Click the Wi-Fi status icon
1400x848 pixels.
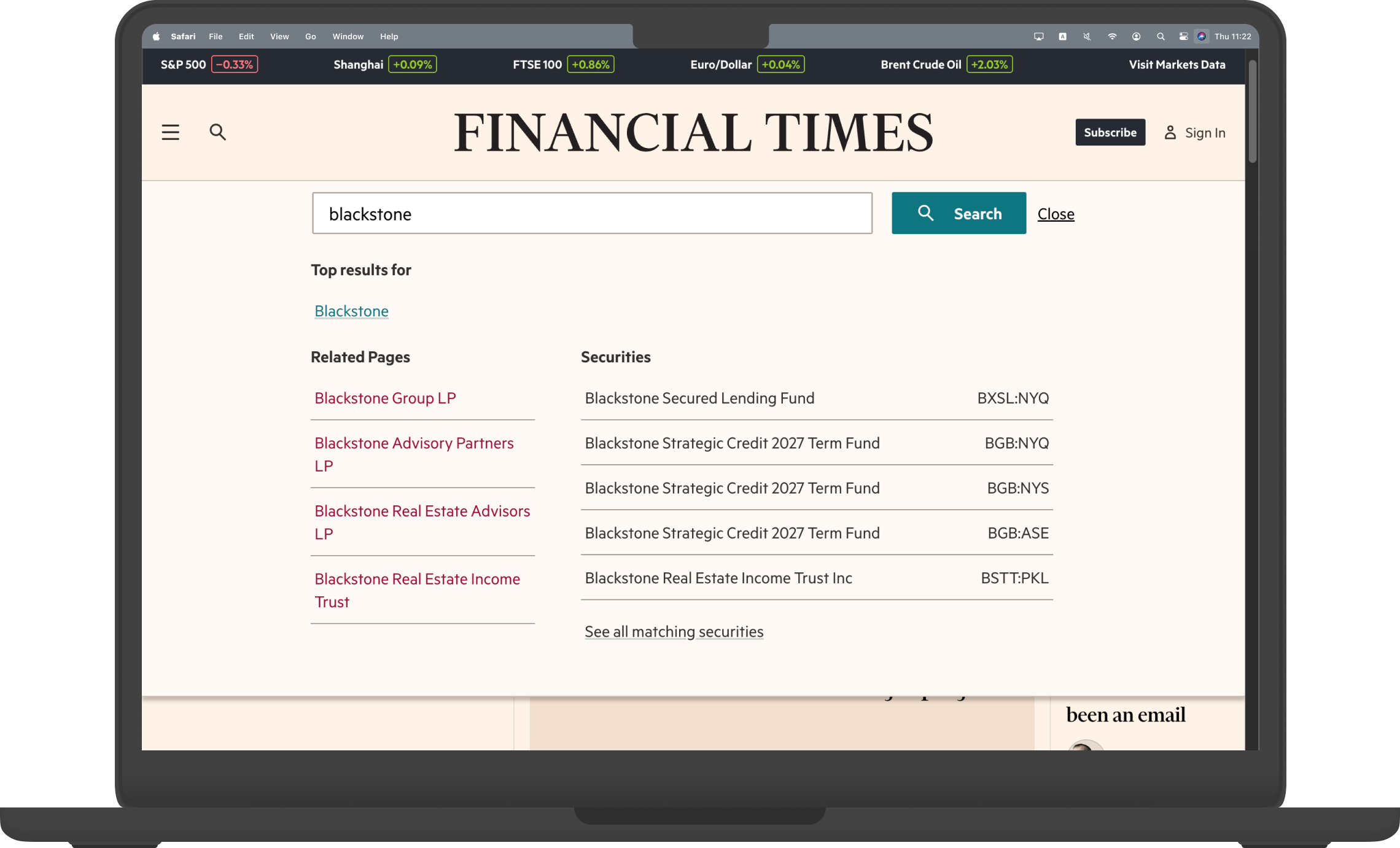[1112, 37]
